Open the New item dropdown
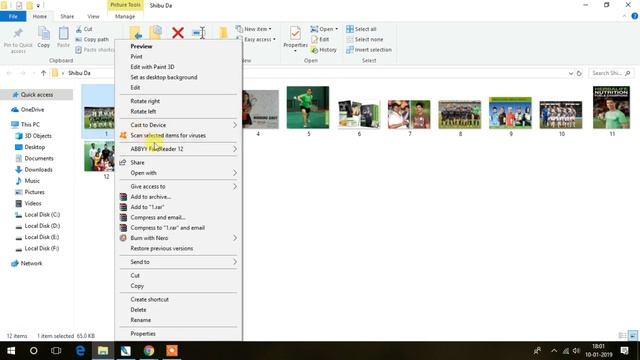The image size is (640, 360). tap(254, 29)
